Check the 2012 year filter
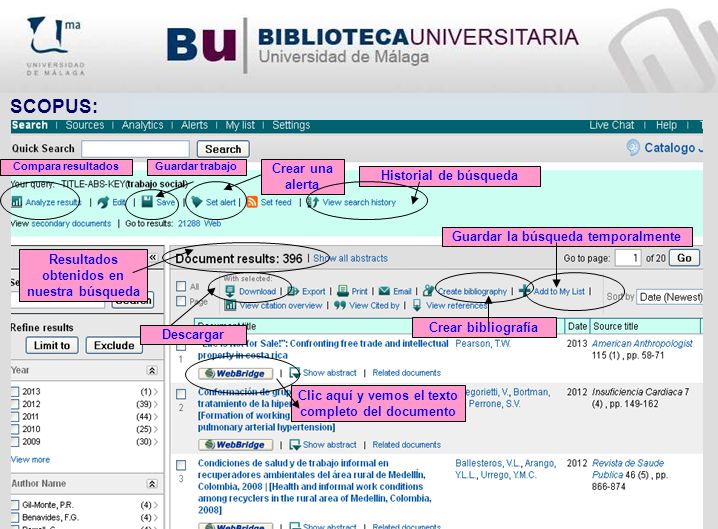Screen dimensions: 718x529 point(15,404)
